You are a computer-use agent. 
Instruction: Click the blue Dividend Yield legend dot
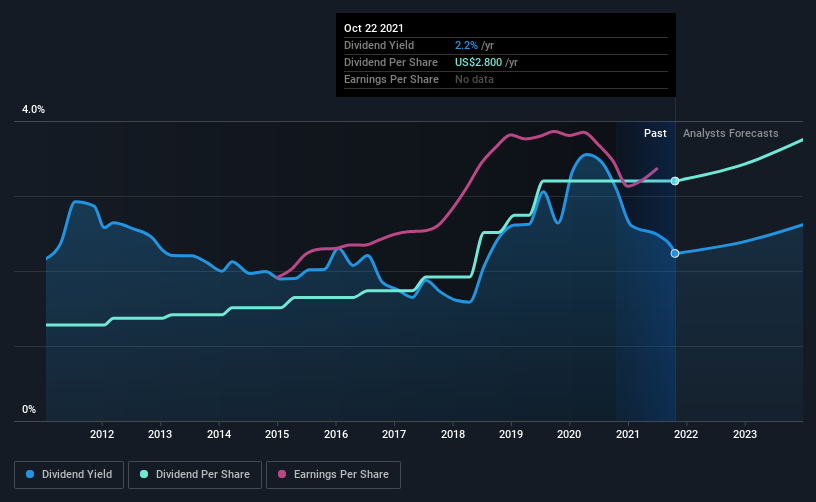30,474
